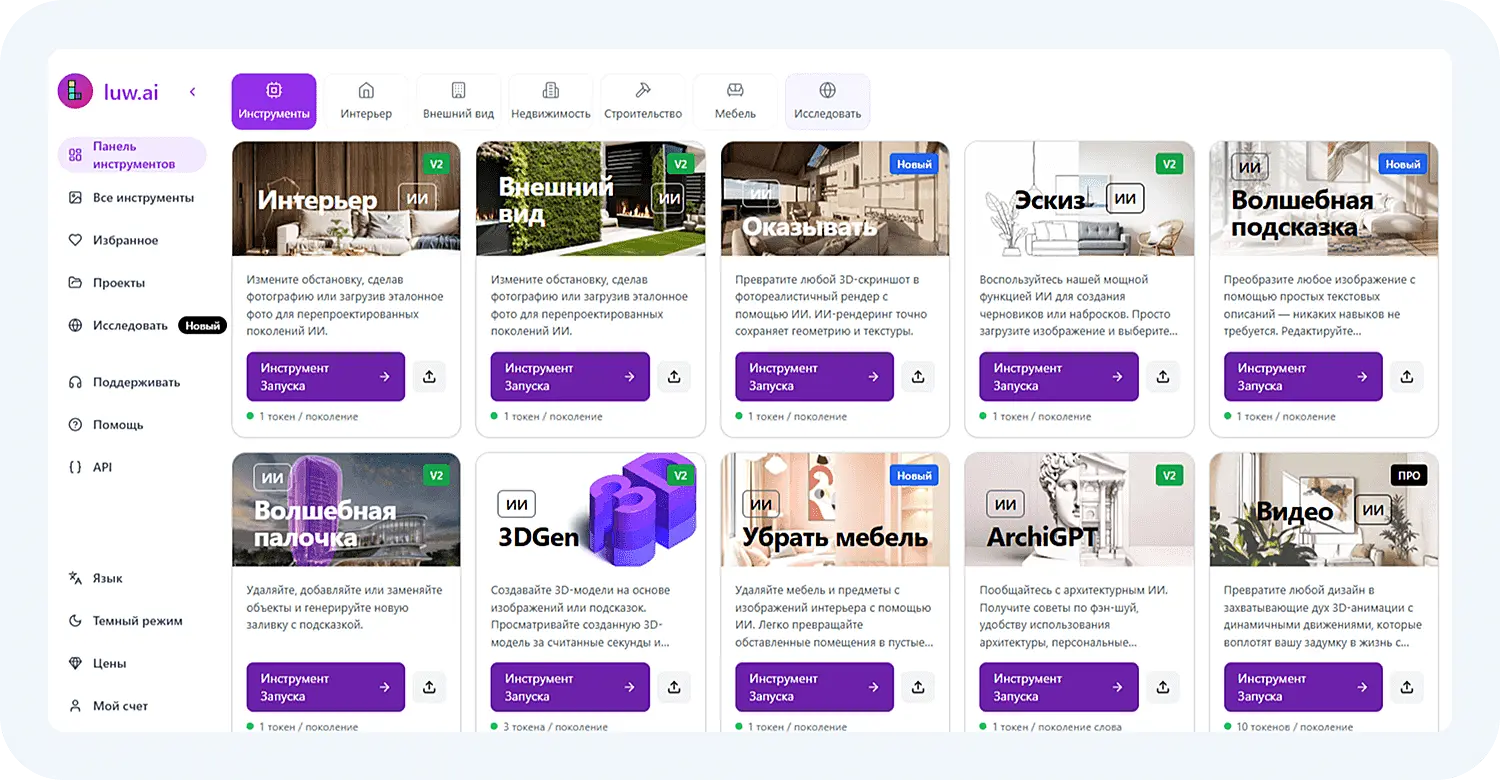
Task: Open Избранное favorites with heart icon
Action: pos(125,240)
